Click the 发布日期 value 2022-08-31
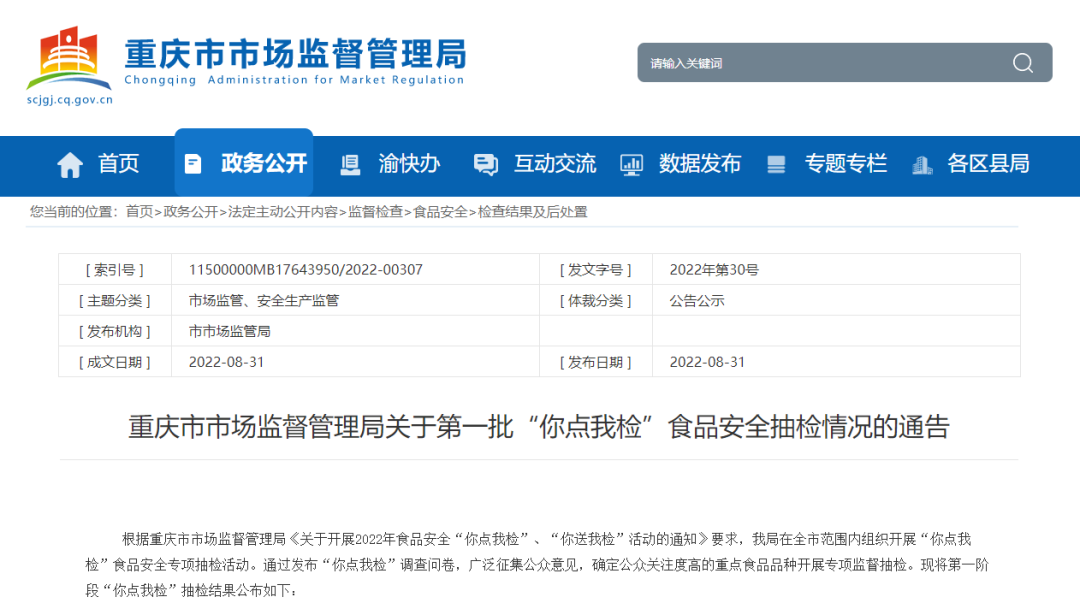This screenshot has height=603, width=1080. [x=707, y=362]
